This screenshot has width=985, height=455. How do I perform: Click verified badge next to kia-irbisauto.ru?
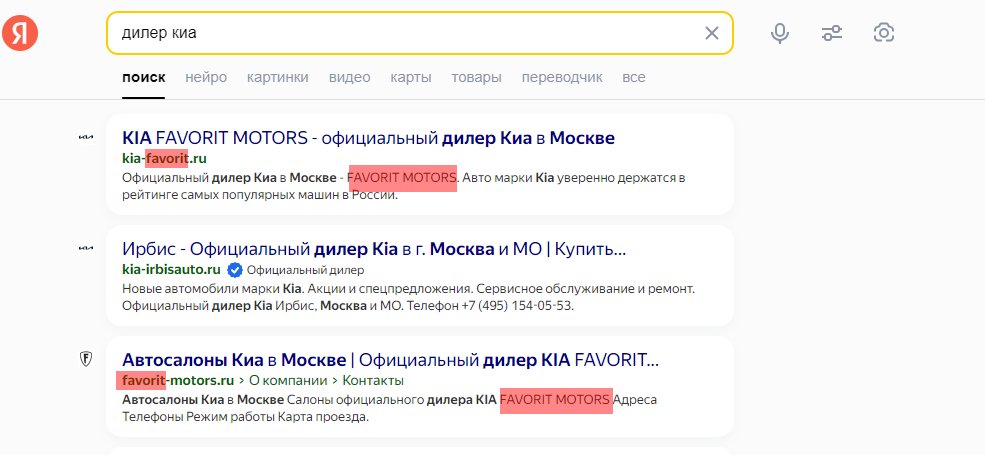[235, 270]
